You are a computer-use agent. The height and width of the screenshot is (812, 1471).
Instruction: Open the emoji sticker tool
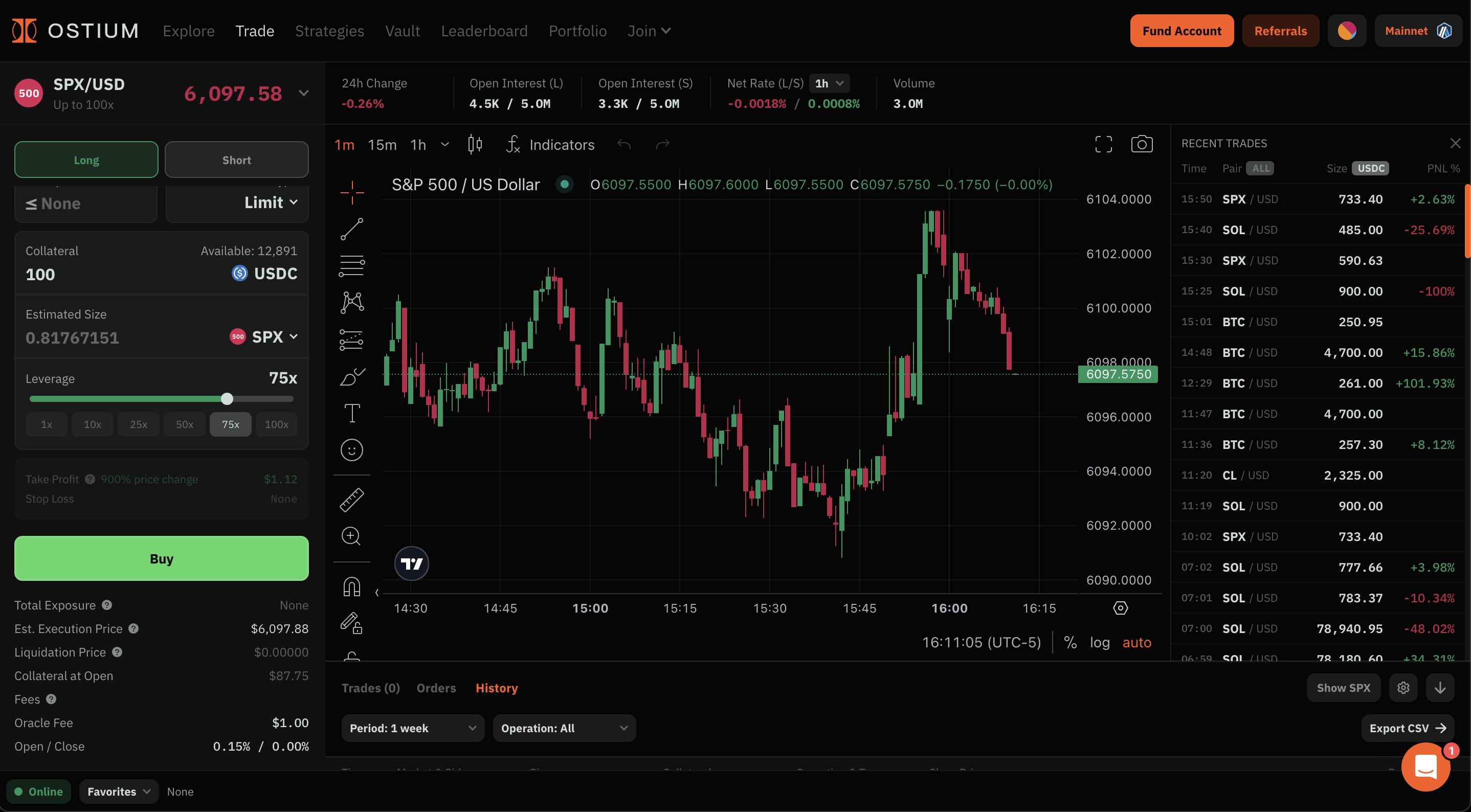(x=352, y=450)
